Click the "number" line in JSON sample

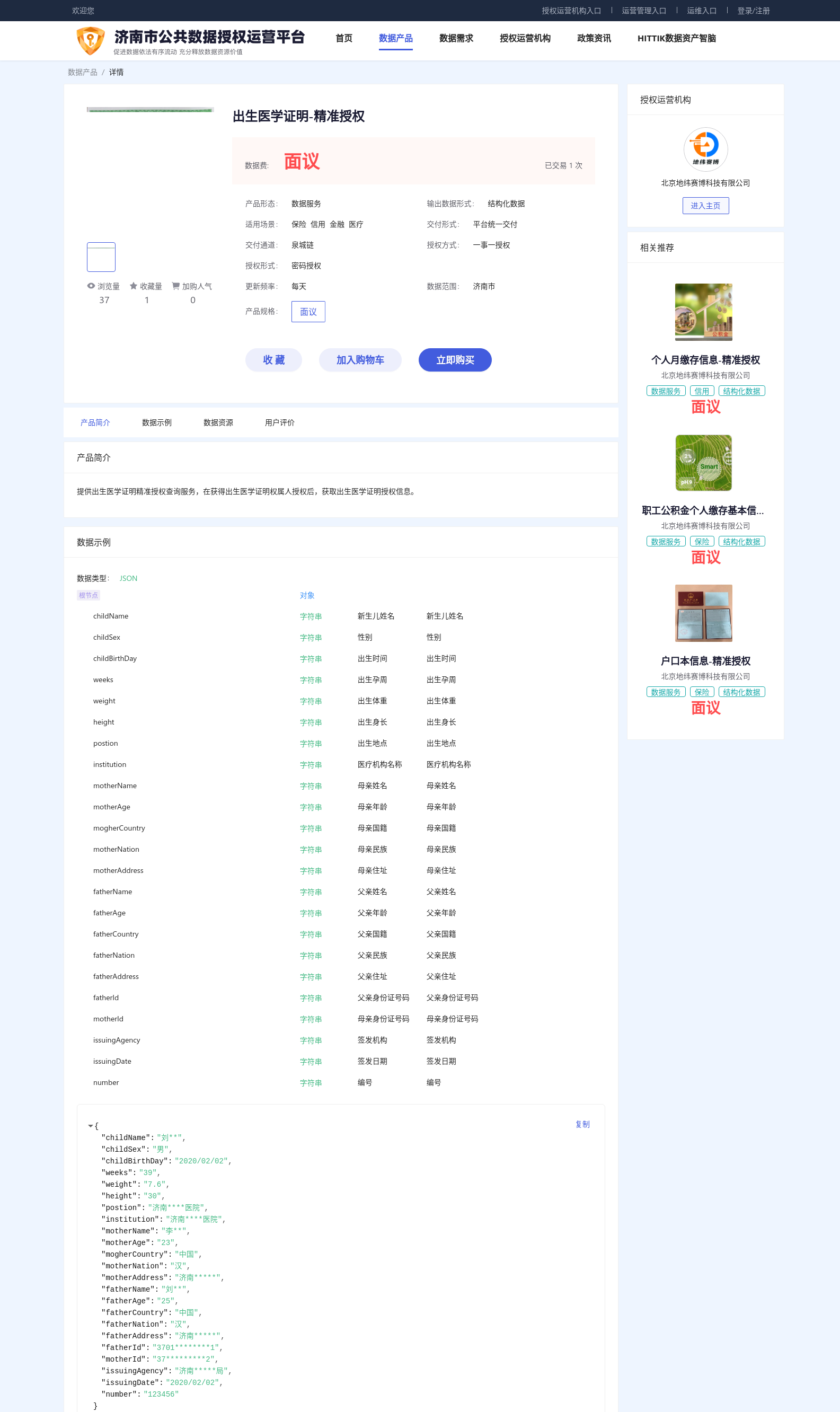[x=140, y=1394]
